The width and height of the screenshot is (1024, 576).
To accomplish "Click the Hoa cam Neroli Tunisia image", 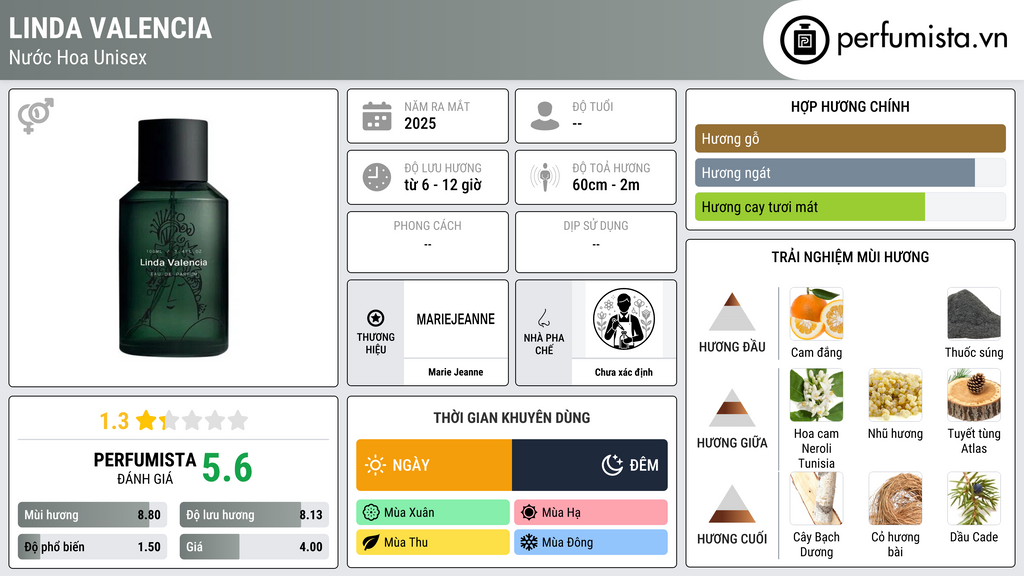I will click(816, 395).
